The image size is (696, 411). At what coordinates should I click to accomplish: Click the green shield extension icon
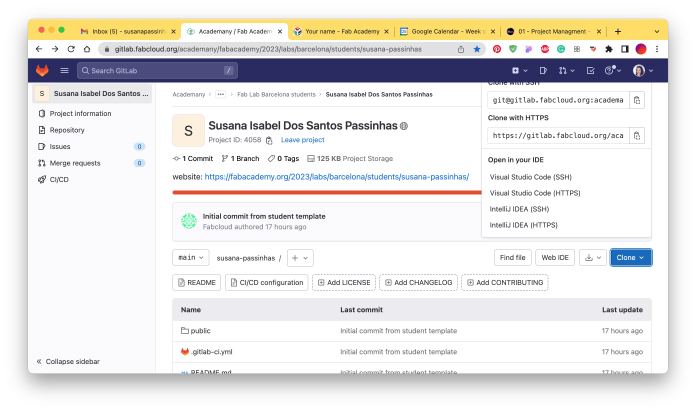click(x=513, y=49)
